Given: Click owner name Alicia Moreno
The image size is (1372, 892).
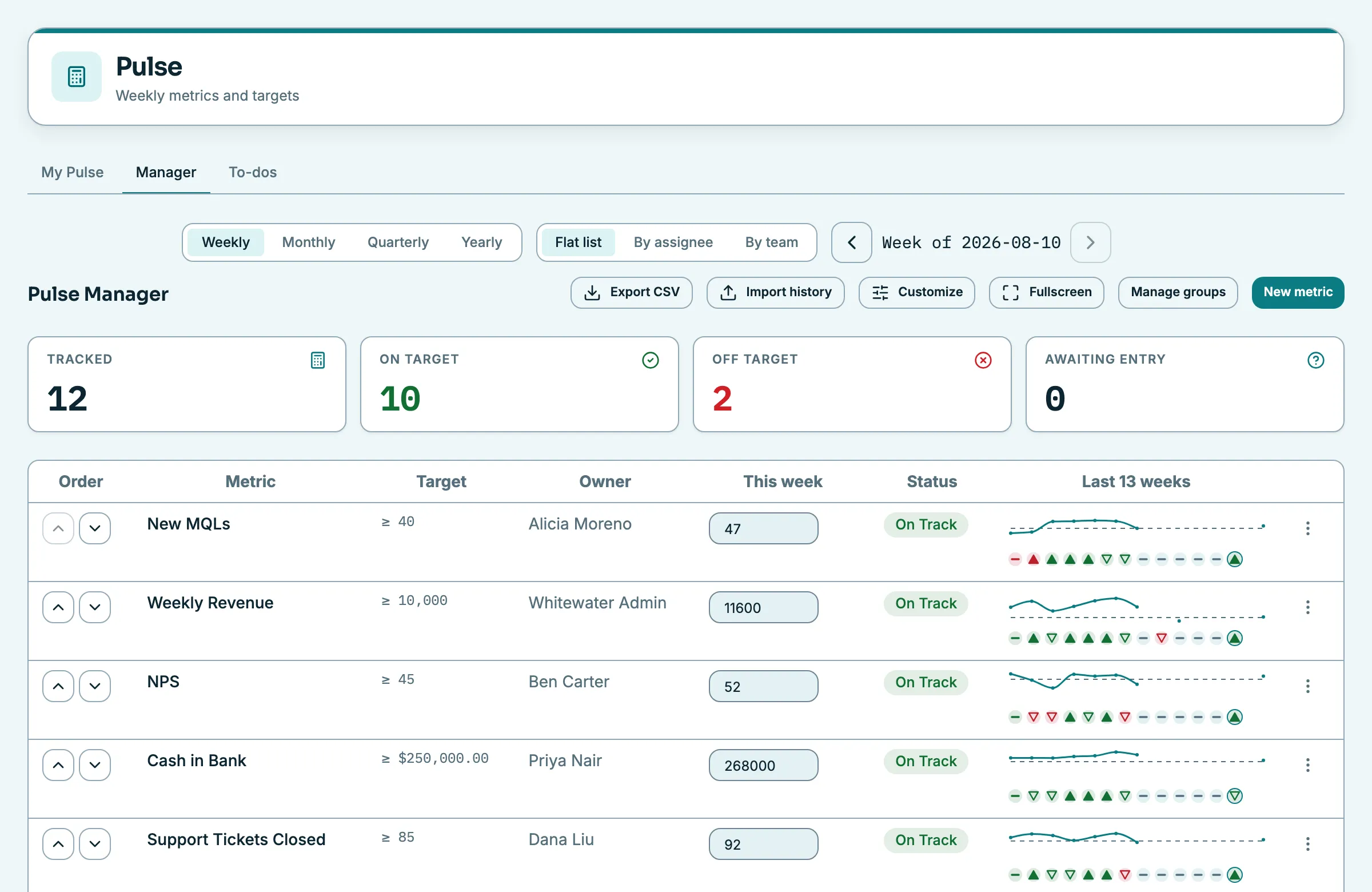Looking at the screenshot, I should [x=579, y=524].
